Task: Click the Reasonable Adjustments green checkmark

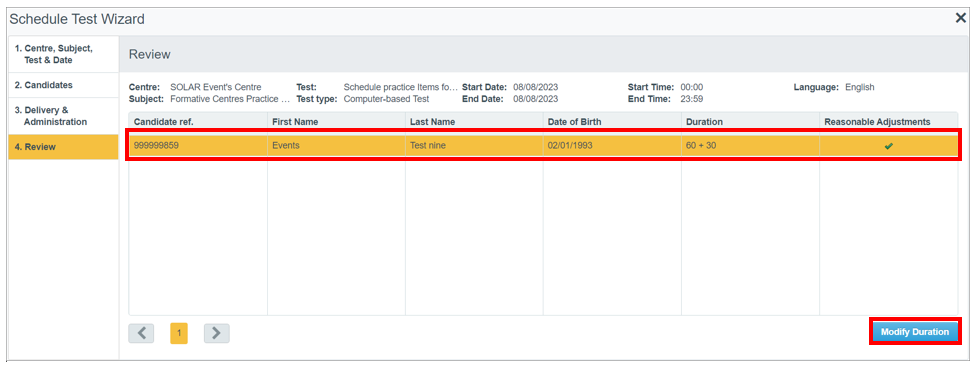Action: [889, 146]
